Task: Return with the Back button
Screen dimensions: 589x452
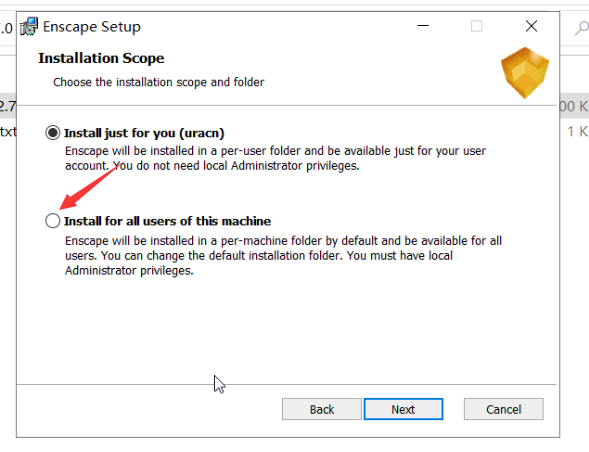Action: tap(322, 409)
